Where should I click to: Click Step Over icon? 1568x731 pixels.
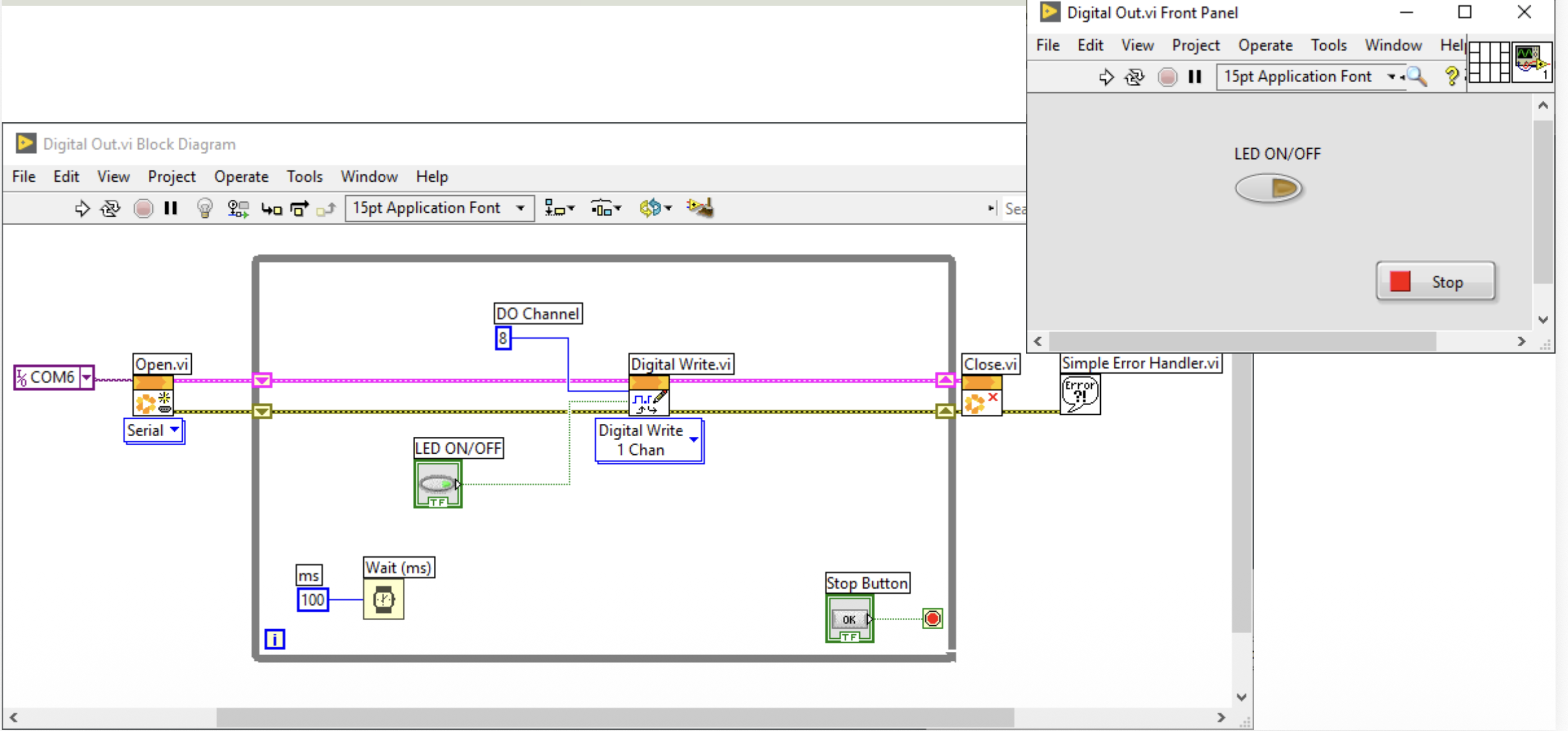coord(299,209)
